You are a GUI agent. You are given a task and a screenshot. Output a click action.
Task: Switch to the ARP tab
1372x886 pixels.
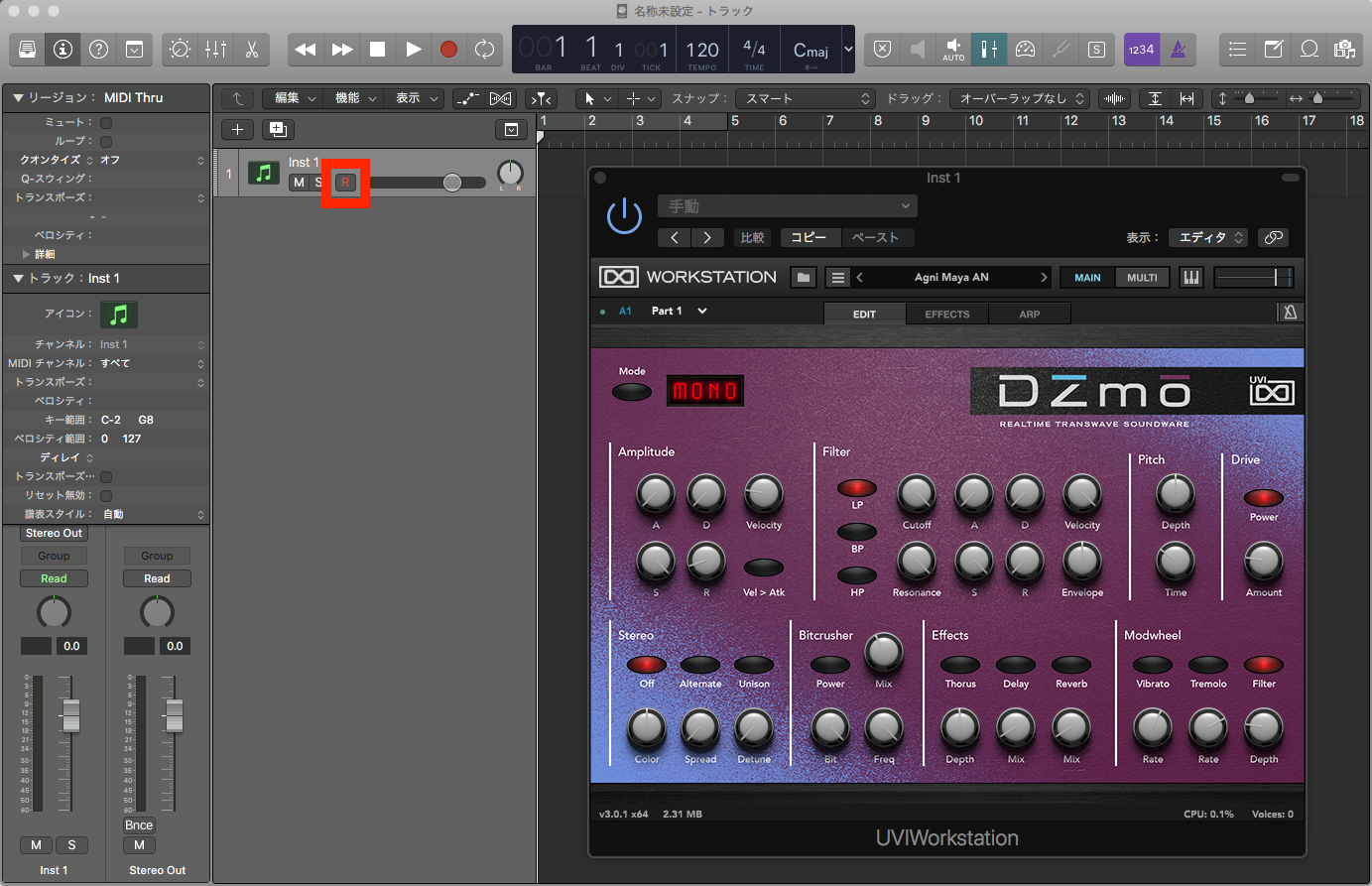tap(1030, 314)
